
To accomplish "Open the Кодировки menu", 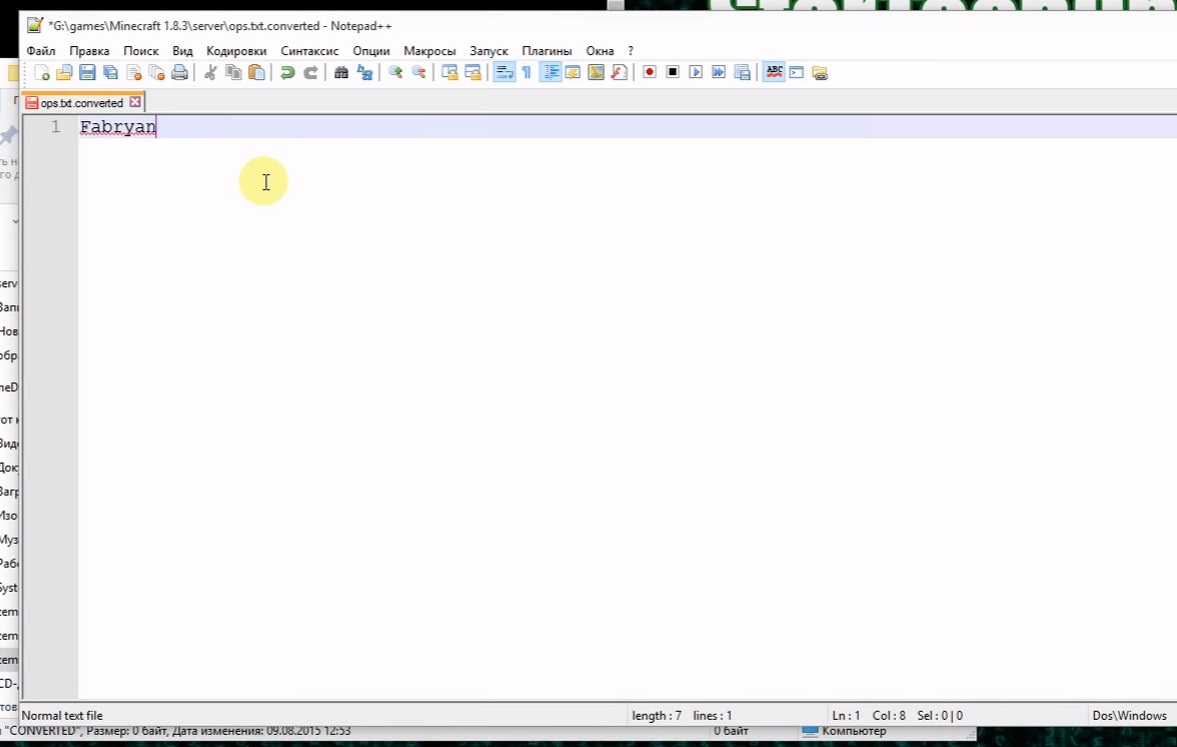I will click(236, 51).
